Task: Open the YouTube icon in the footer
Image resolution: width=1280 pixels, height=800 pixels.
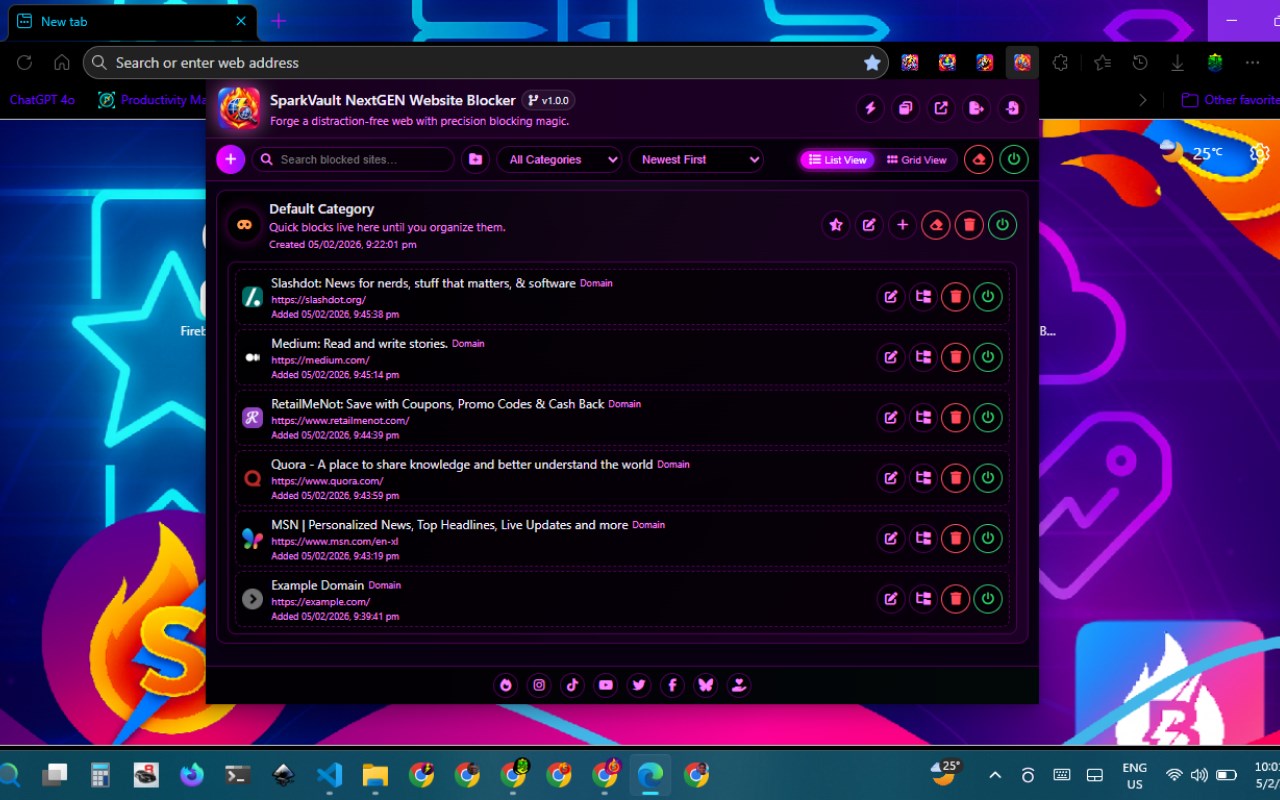Action: [605, 685]
